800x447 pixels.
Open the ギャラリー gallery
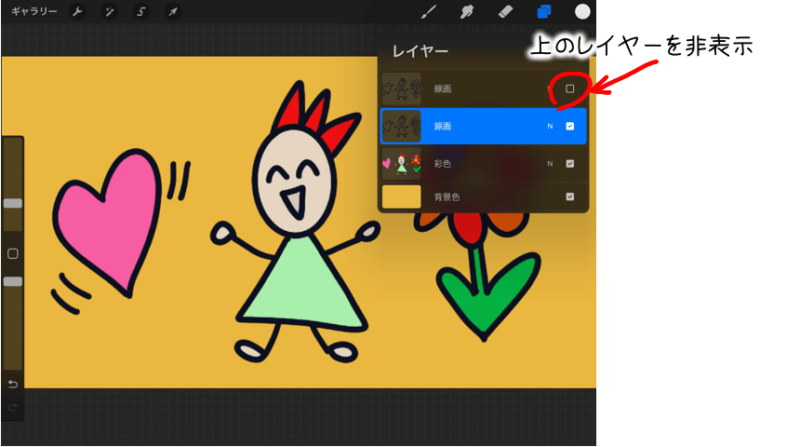coord(34,11)
